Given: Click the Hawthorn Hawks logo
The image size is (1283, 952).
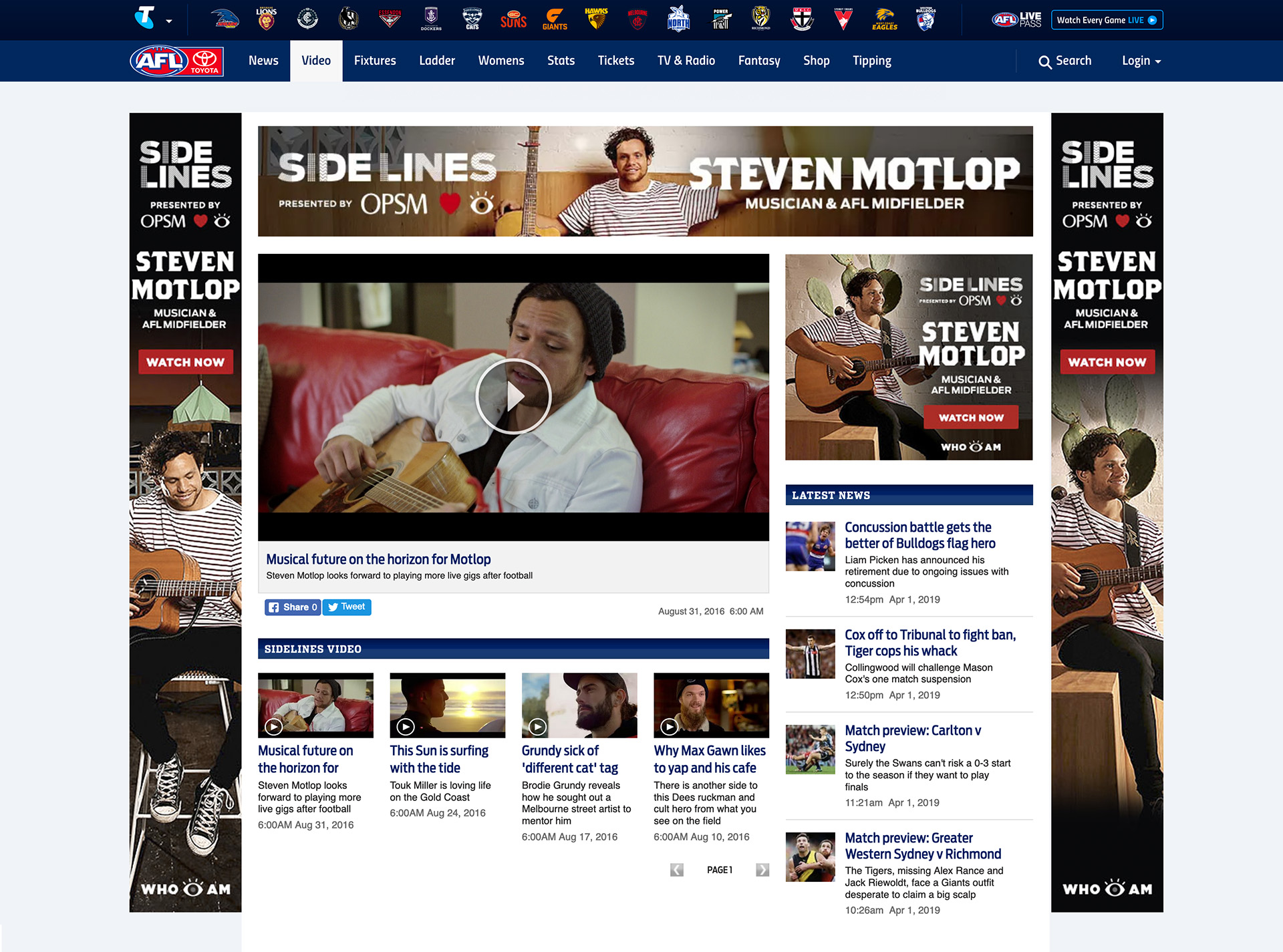Looking at the screenshot, I should [x=596, y=19].
